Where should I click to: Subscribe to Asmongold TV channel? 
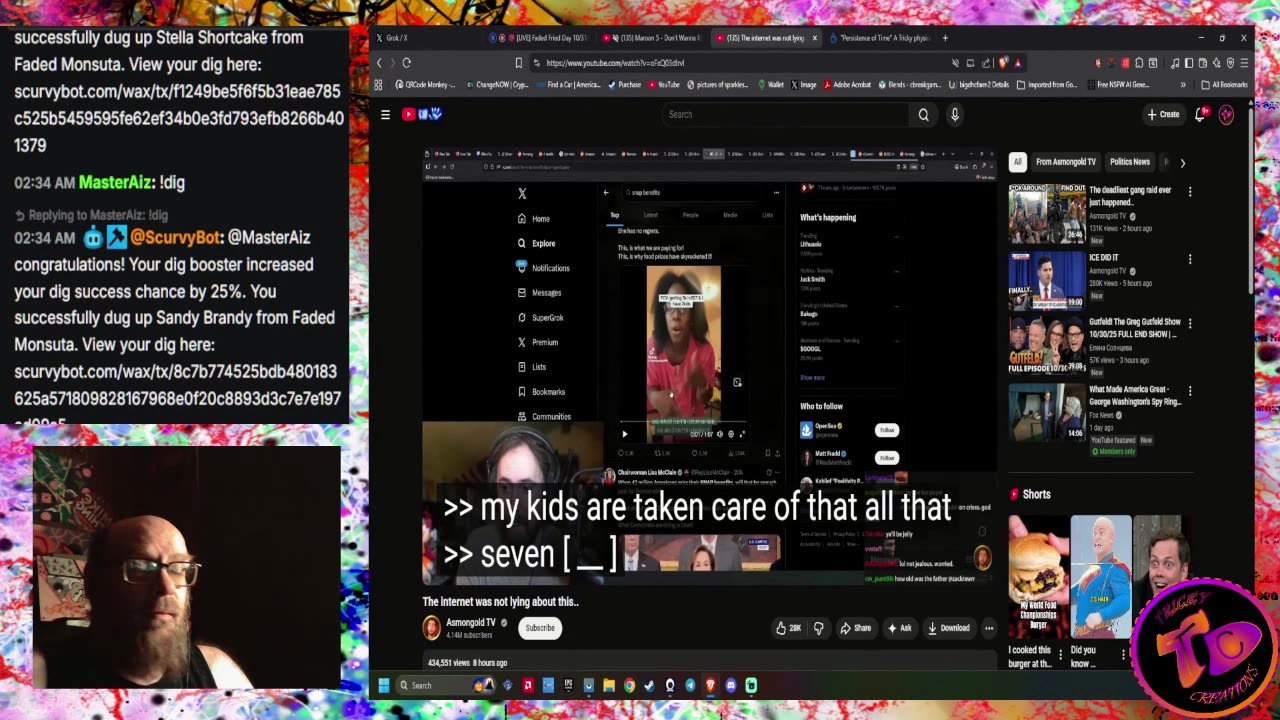tap(540, 628)
